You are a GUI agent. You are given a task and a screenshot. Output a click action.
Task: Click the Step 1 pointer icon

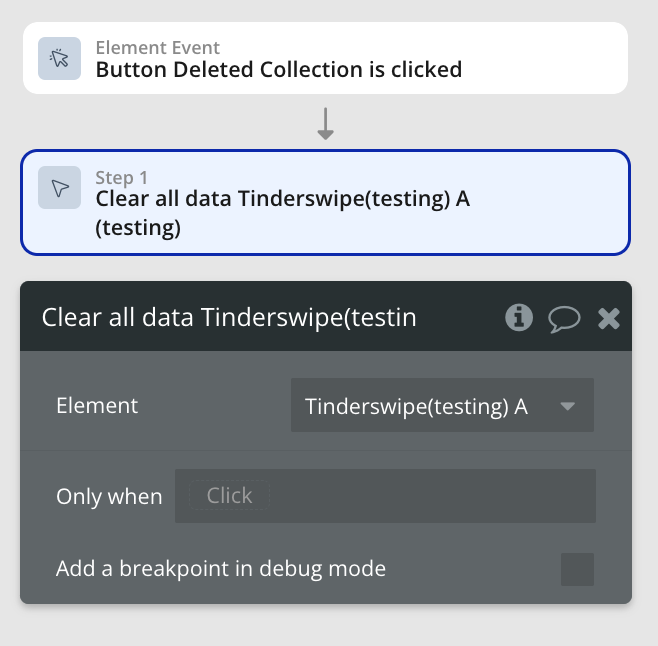59,188
